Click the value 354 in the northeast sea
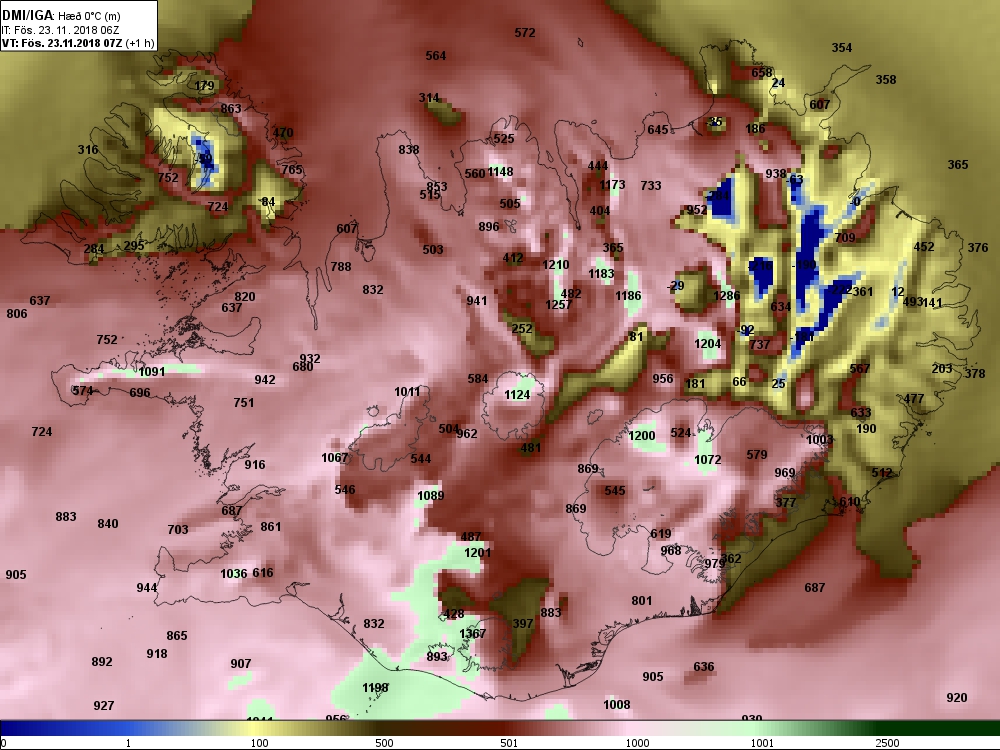Screen dimensions: 1000x750 [842, 48]
